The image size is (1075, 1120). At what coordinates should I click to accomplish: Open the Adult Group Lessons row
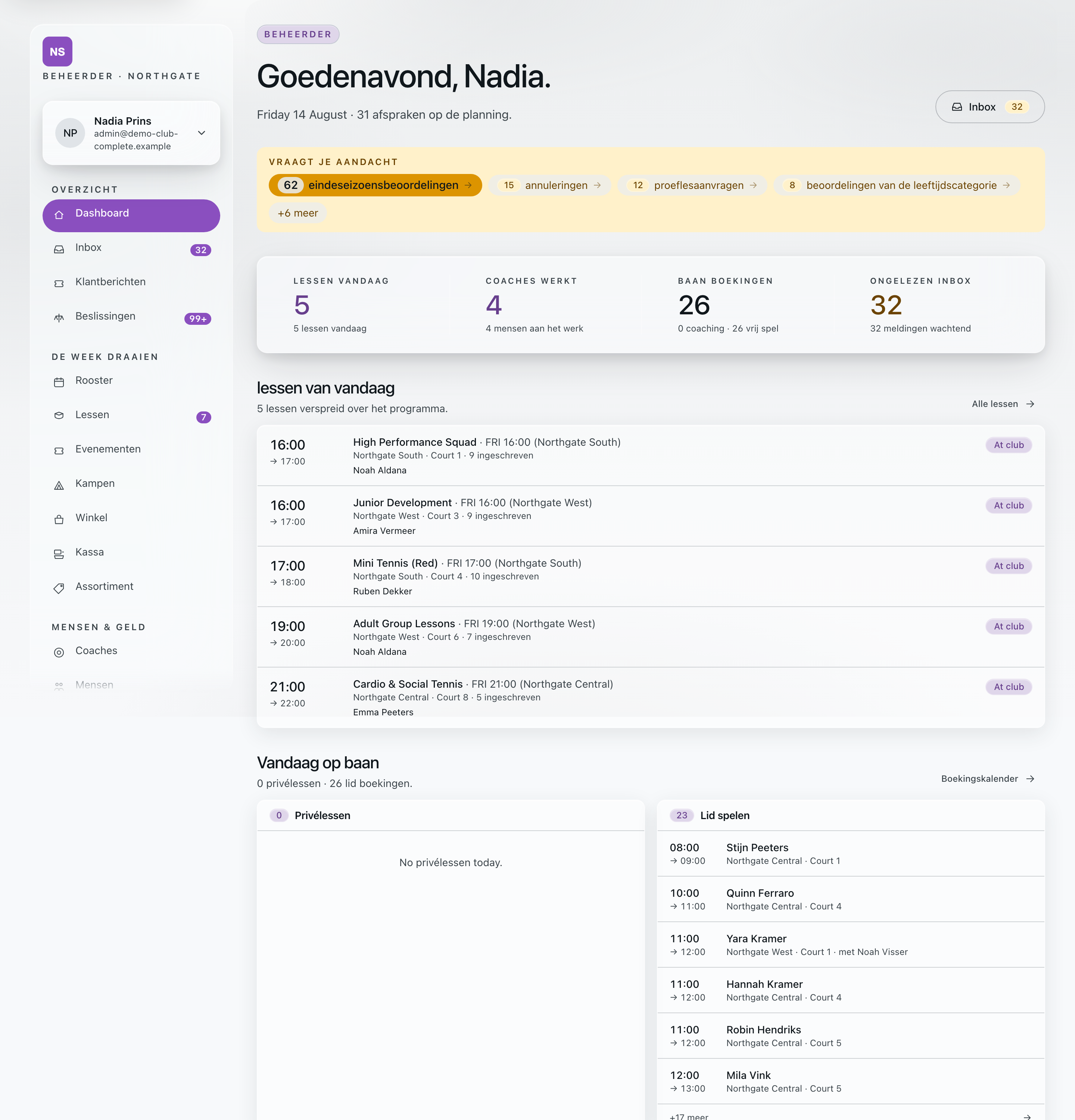point(651,637)
